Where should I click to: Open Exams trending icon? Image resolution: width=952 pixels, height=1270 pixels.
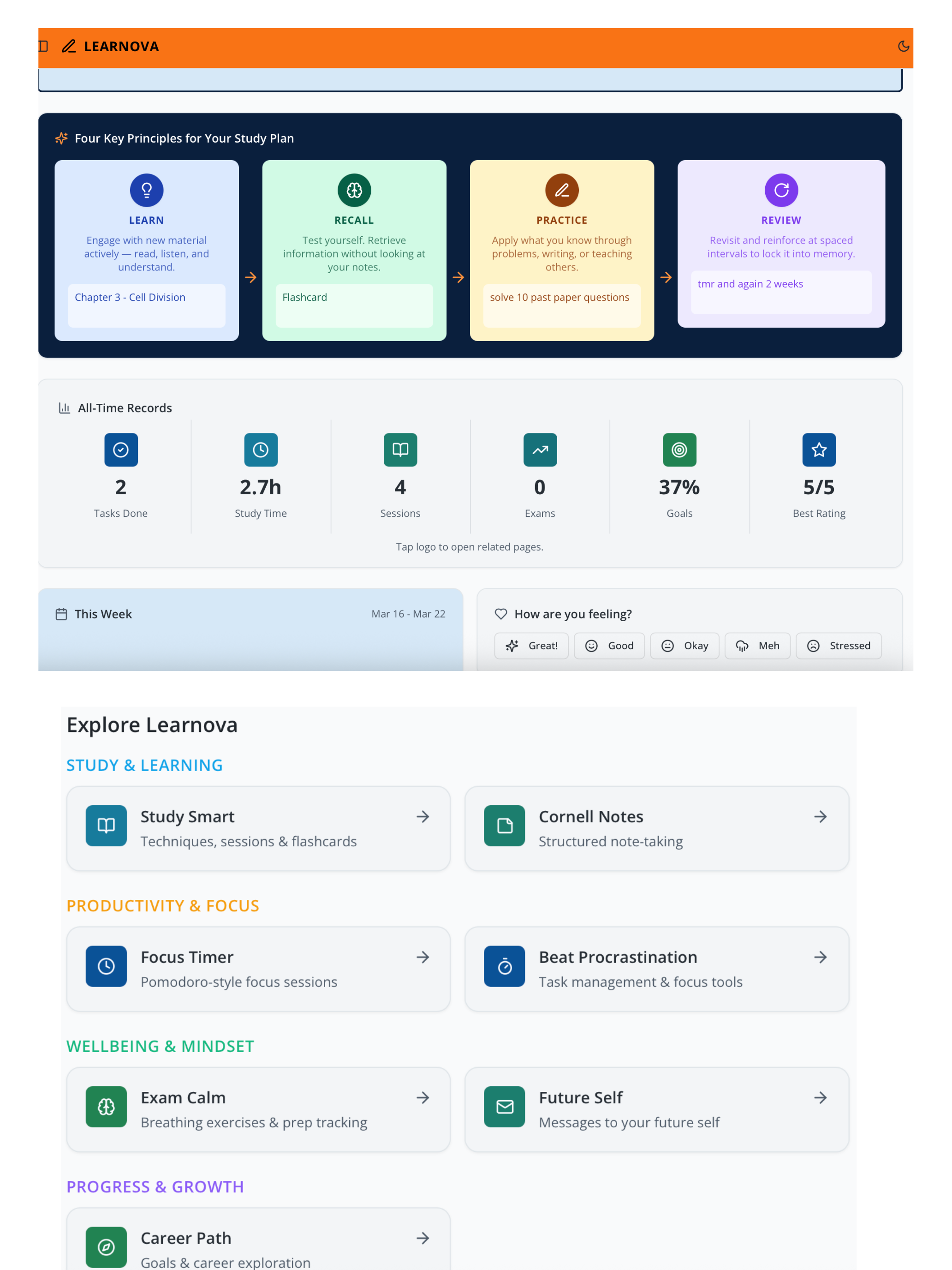pyautogui.click(x=540, y=449)
